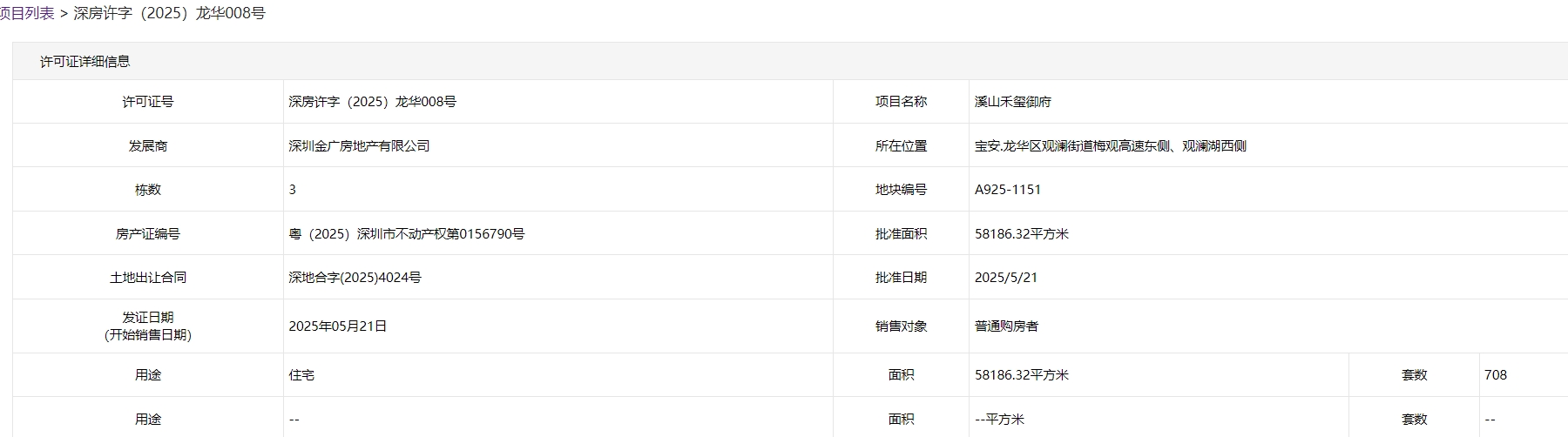This screenshot has width=1568, height=437.
Task: Select the property certificate number 第0156790号
Action: coord(485,233)
